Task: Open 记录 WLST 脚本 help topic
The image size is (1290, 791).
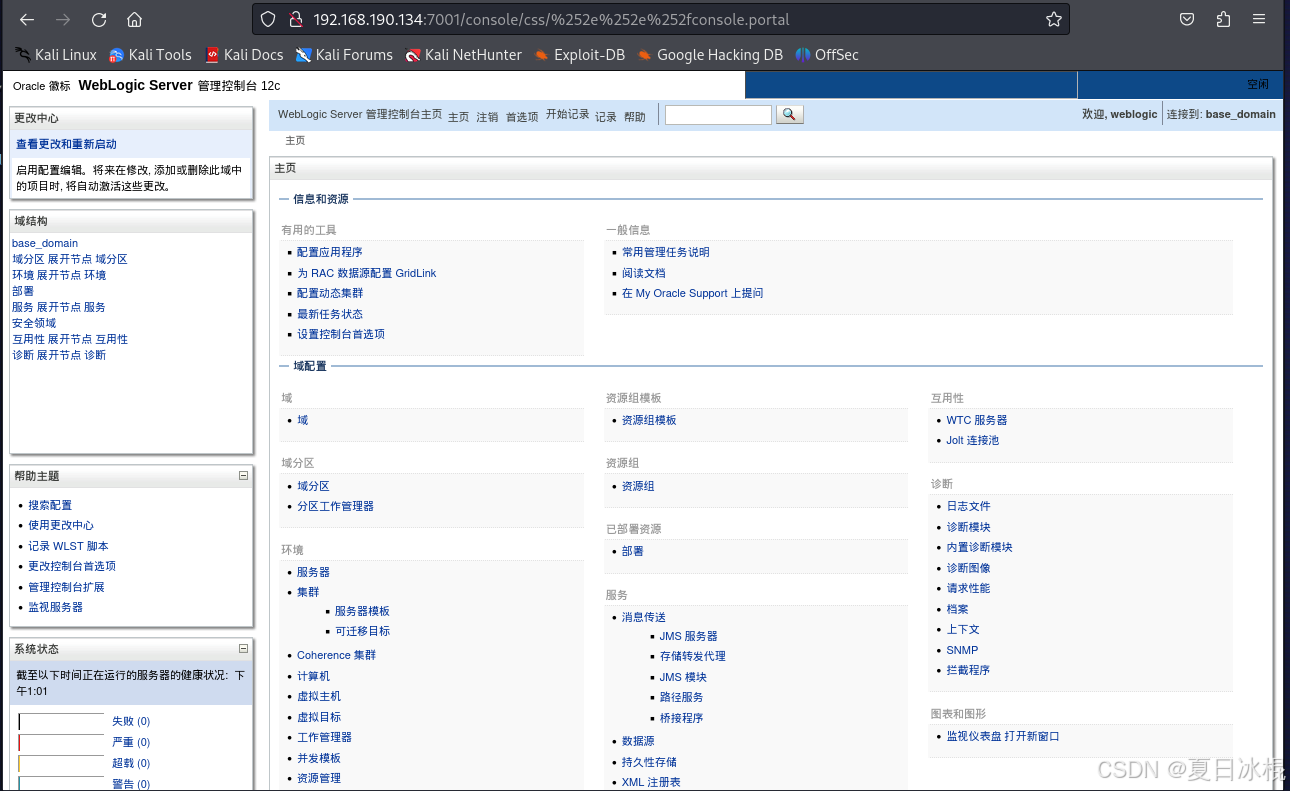Action: 68,546
